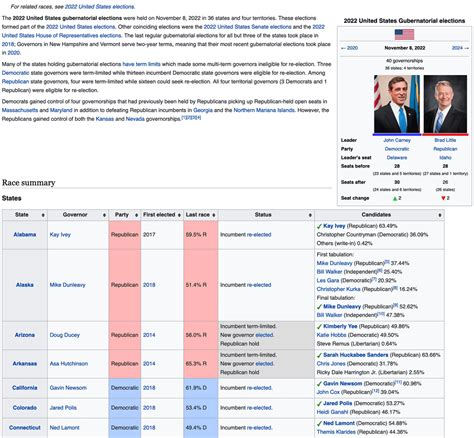Open the Delaware leader's seat link

(x=397, y=158)
